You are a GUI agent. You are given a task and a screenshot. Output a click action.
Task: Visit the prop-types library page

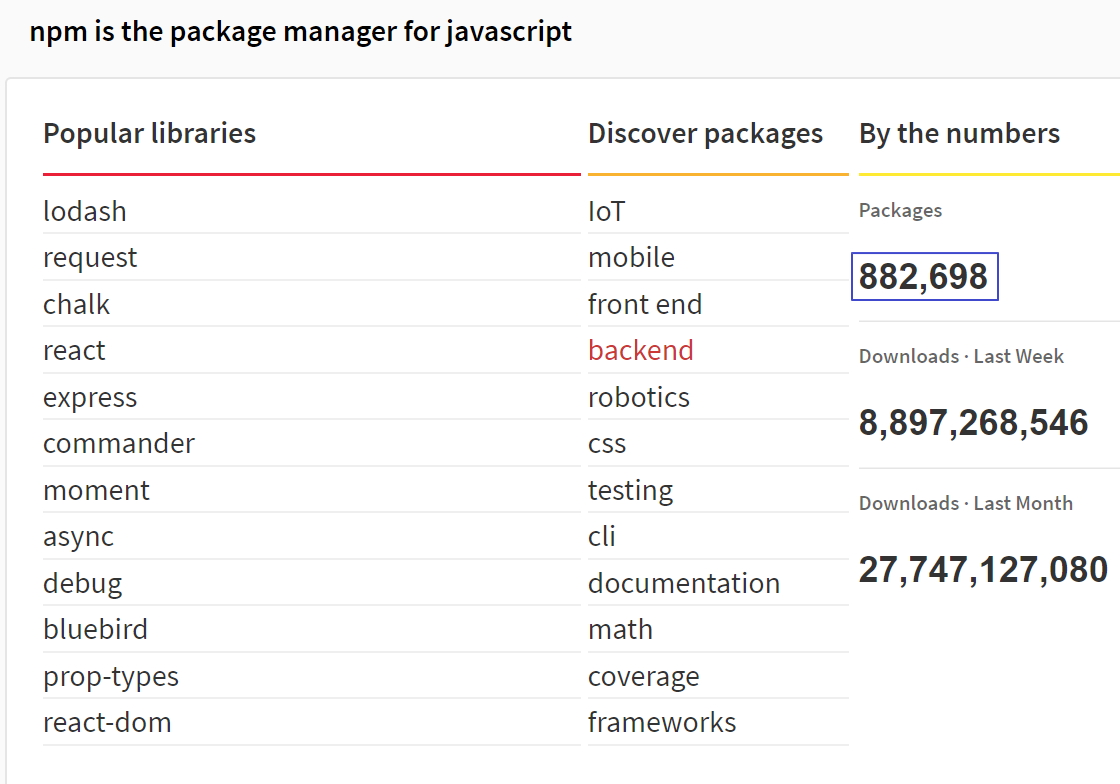click(x=111, y=677)
